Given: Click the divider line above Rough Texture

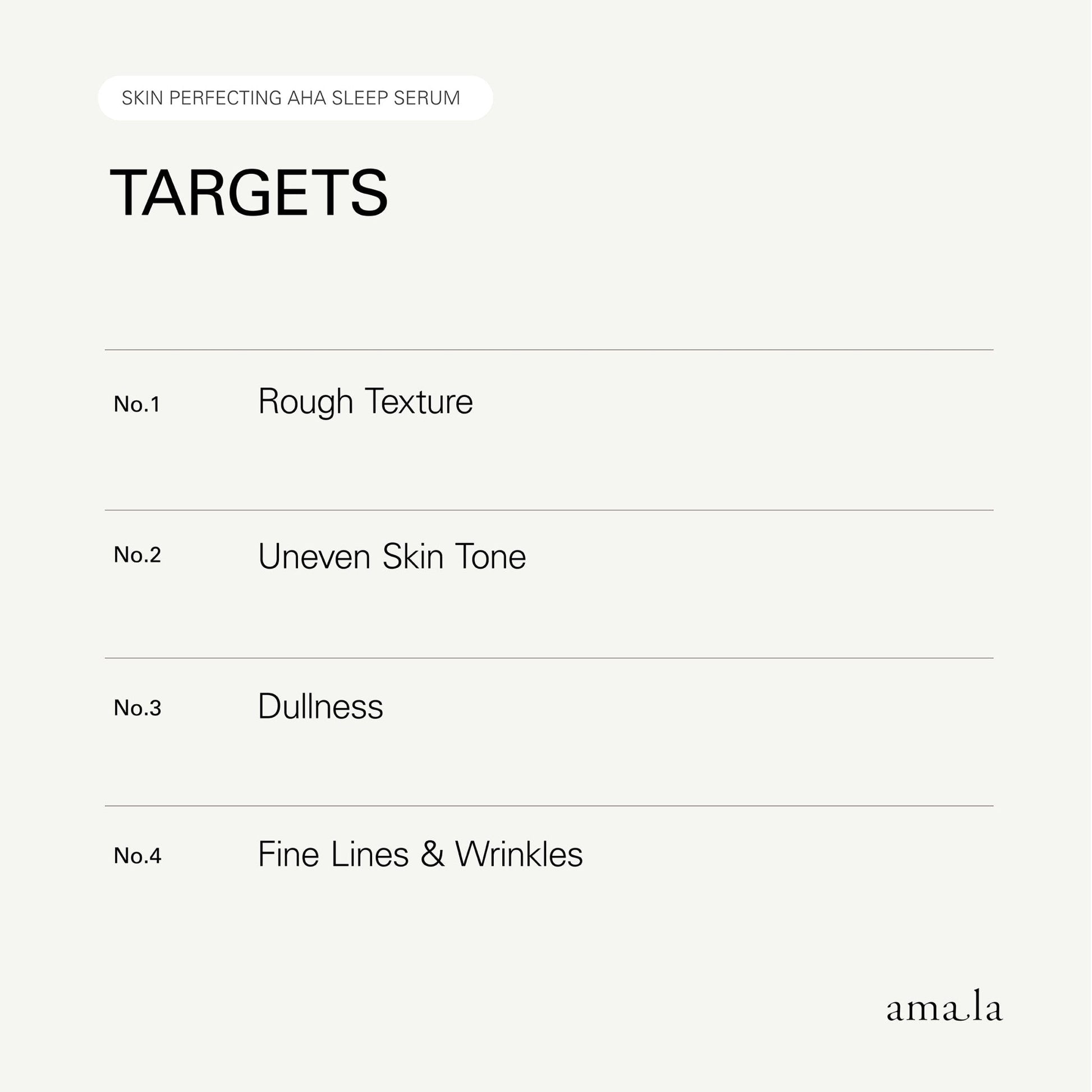Looking at the screenshot, I should pyautogui.click(x=549, y=350).
